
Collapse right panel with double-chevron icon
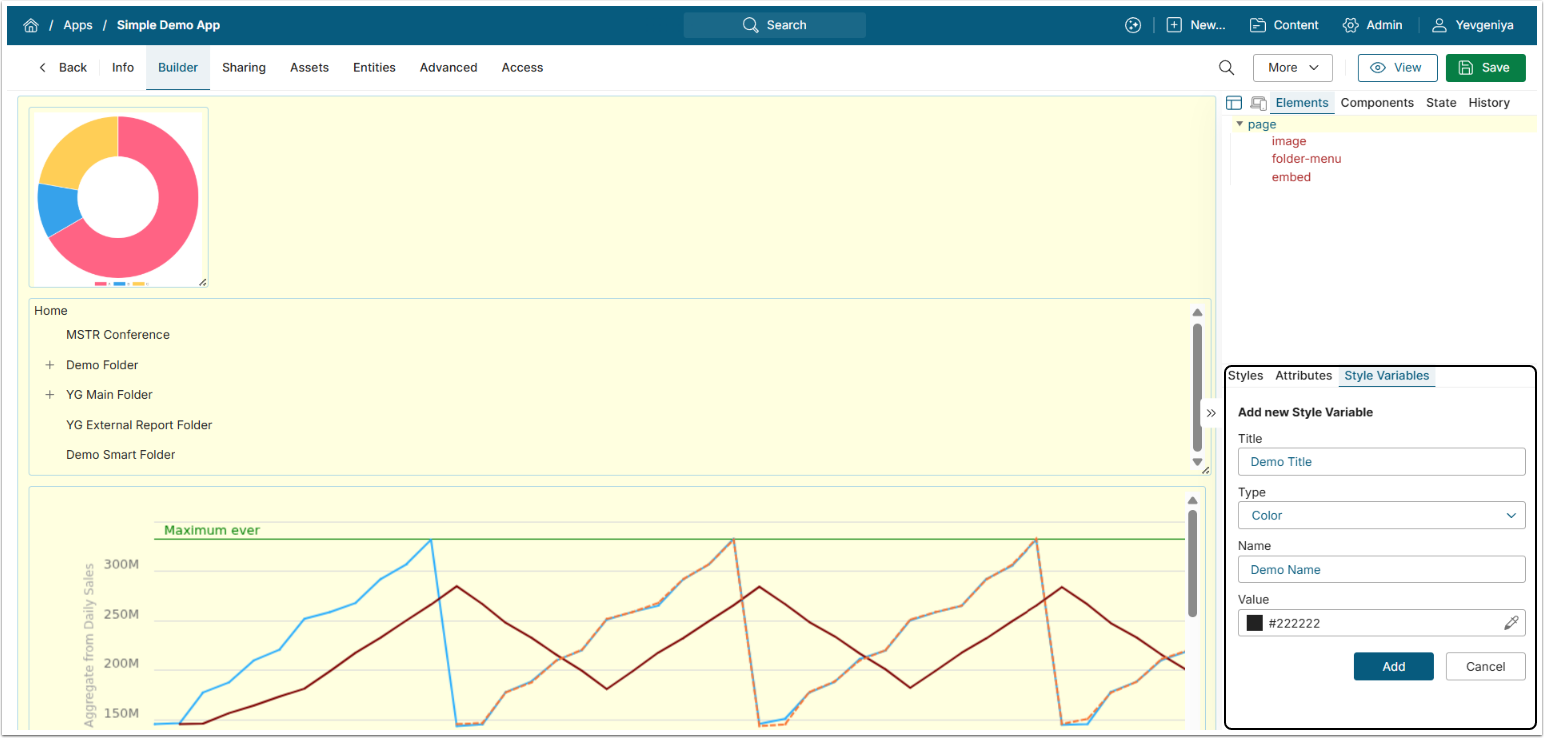click(x=1211, y=413)
